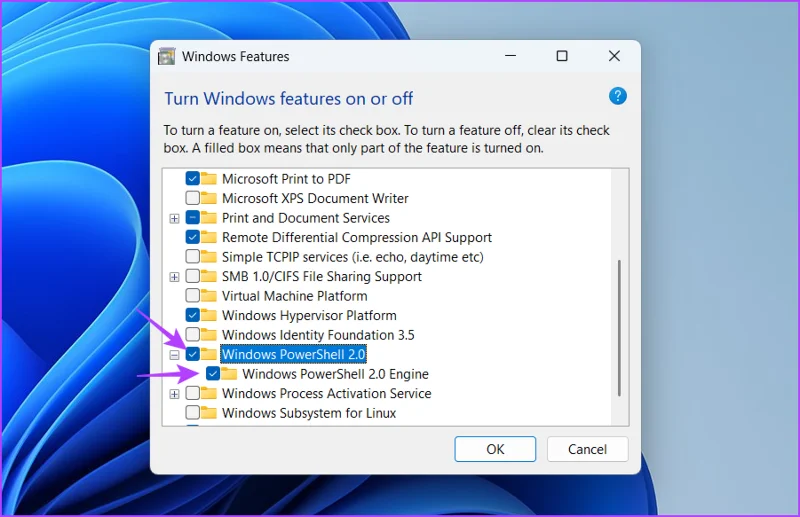Uncheck Windows Hypervisor Platform checkbox
800x517 pixels.
pos(192,315)
